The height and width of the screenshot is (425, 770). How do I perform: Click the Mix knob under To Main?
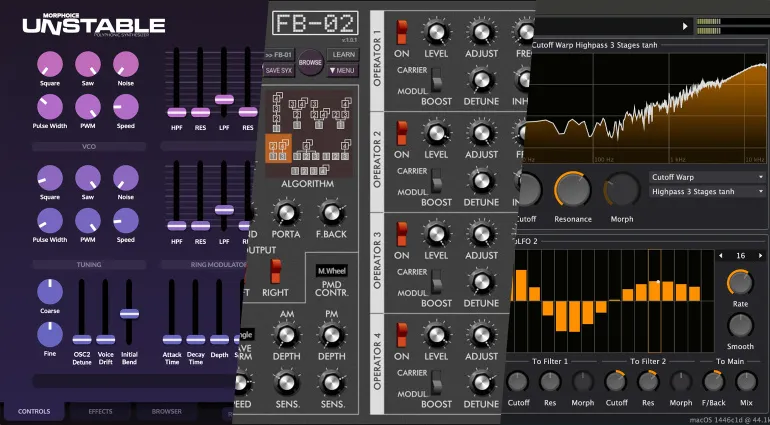pyautogui.click(x=746, y=382)
